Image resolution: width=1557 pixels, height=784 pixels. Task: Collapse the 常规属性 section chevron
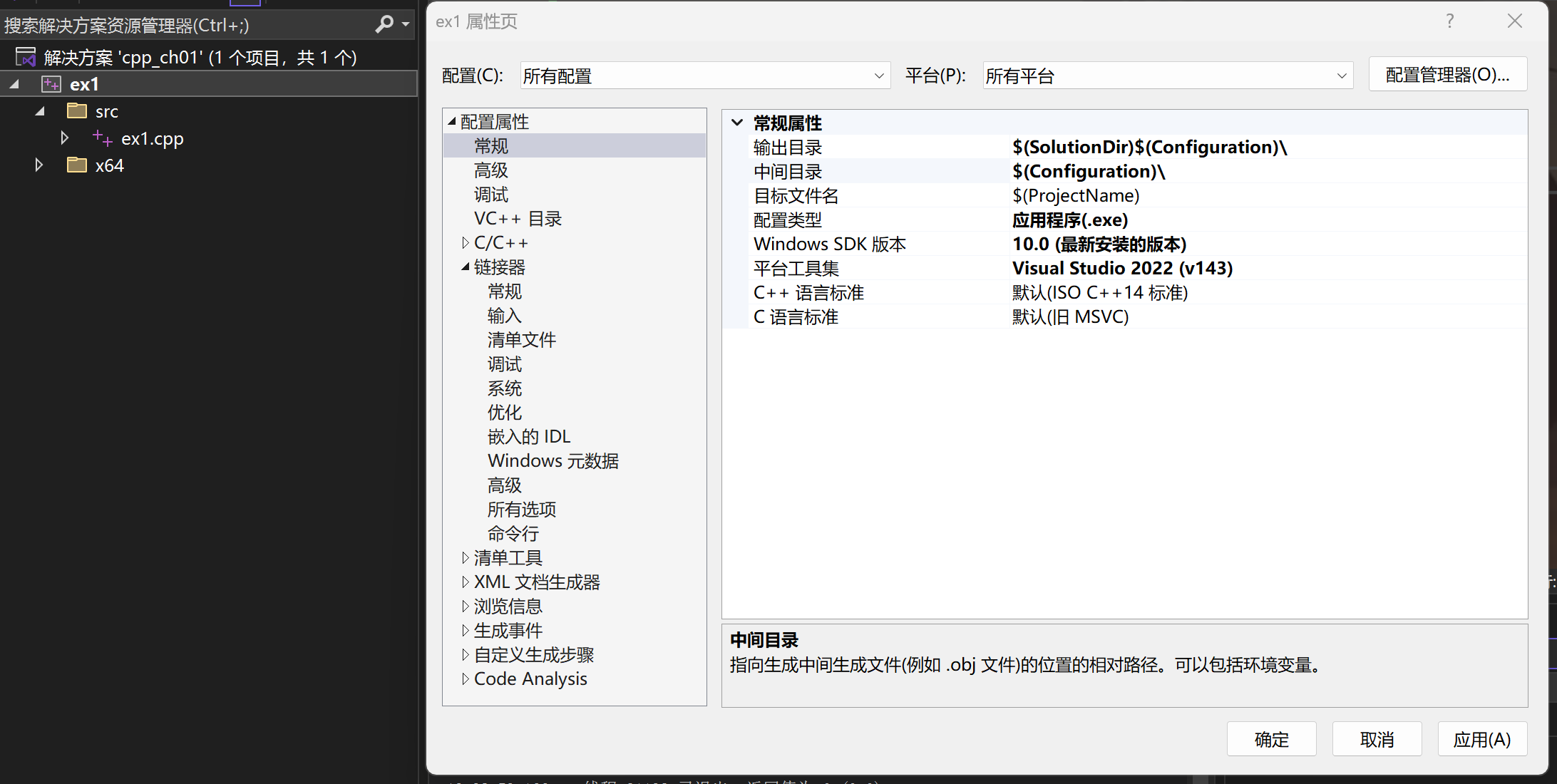pos(737,123)
